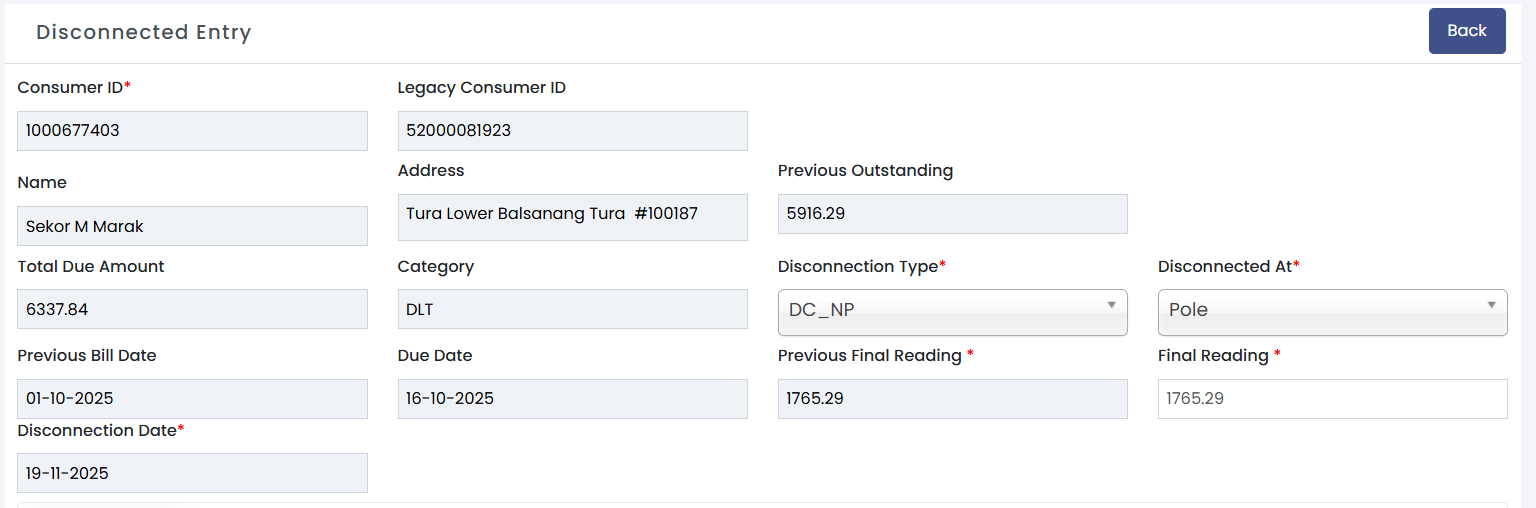Screen dimensions: 1536x508
Task: Click the Final Reading input field
Action: 1332,398
